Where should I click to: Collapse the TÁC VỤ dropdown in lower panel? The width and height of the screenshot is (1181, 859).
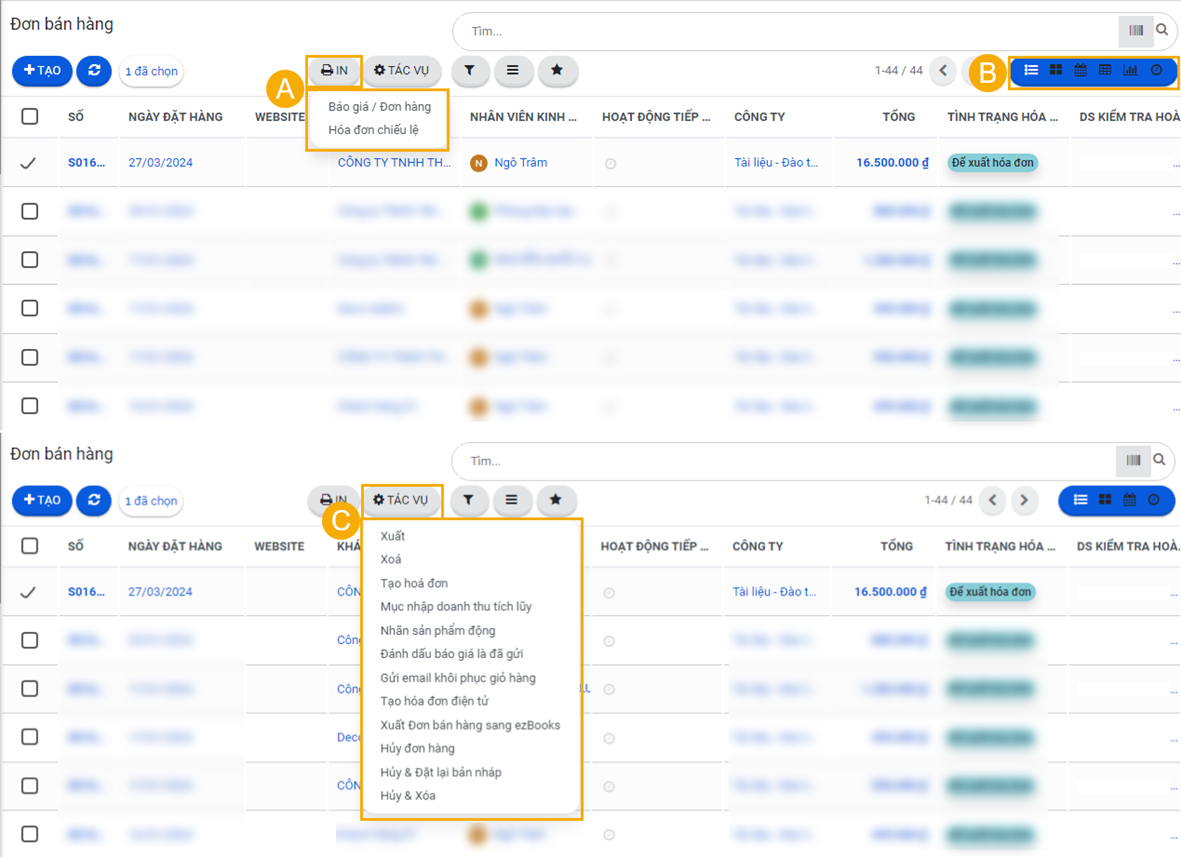401,500
